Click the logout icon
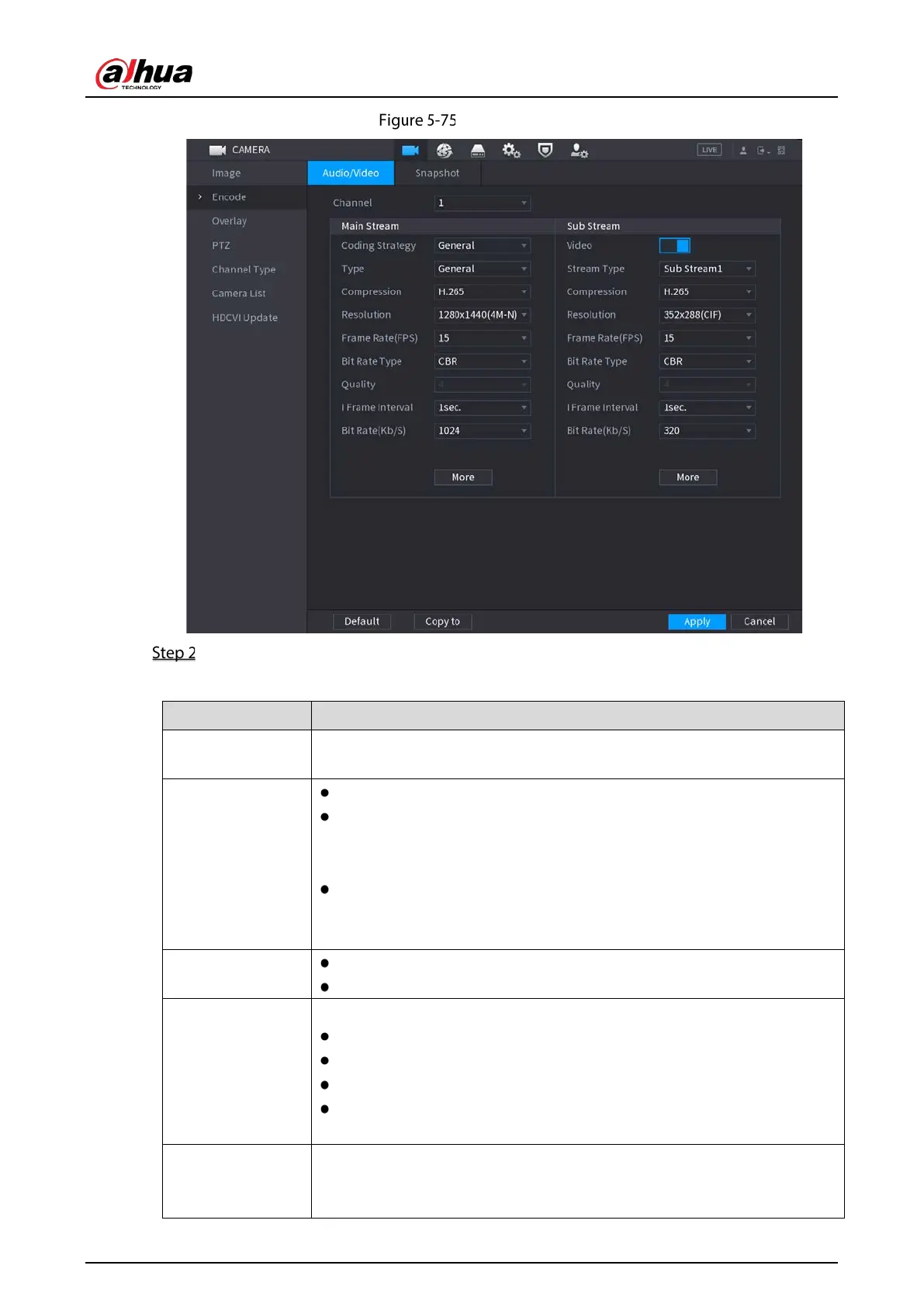 pos(763,151)
